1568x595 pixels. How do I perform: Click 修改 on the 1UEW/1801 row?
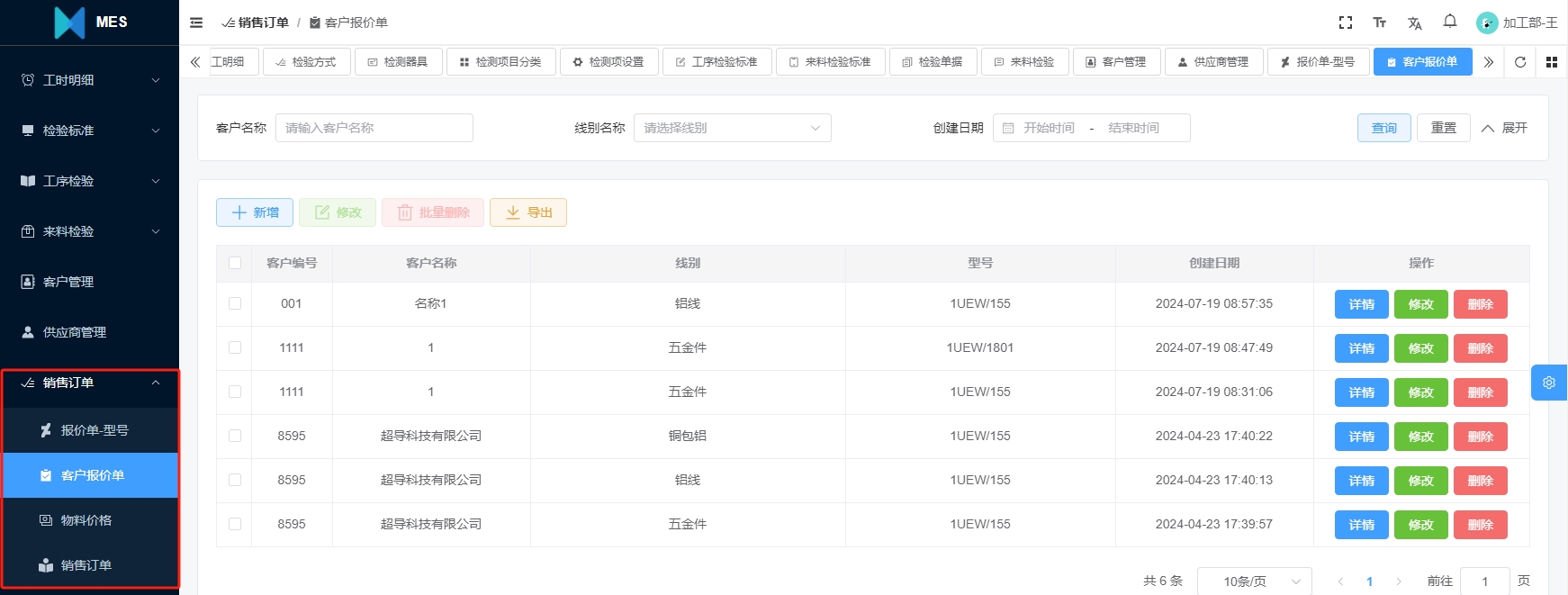1421,348
